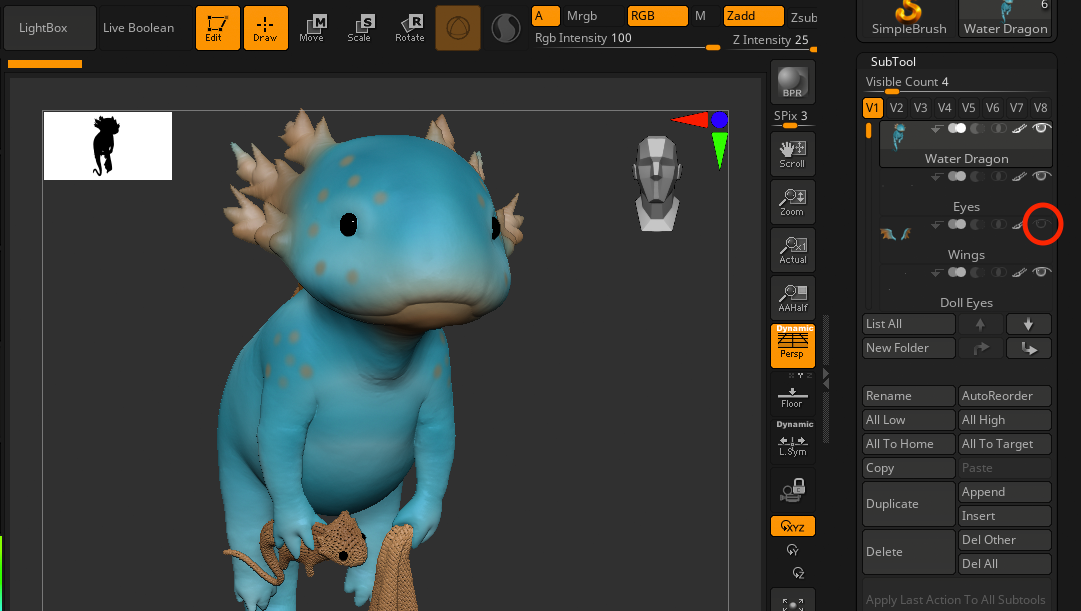Viewport: 1081px width, 611px height.
Task: Enable Zadd mode
Action: pyautogui.click(x=754, y=16)
